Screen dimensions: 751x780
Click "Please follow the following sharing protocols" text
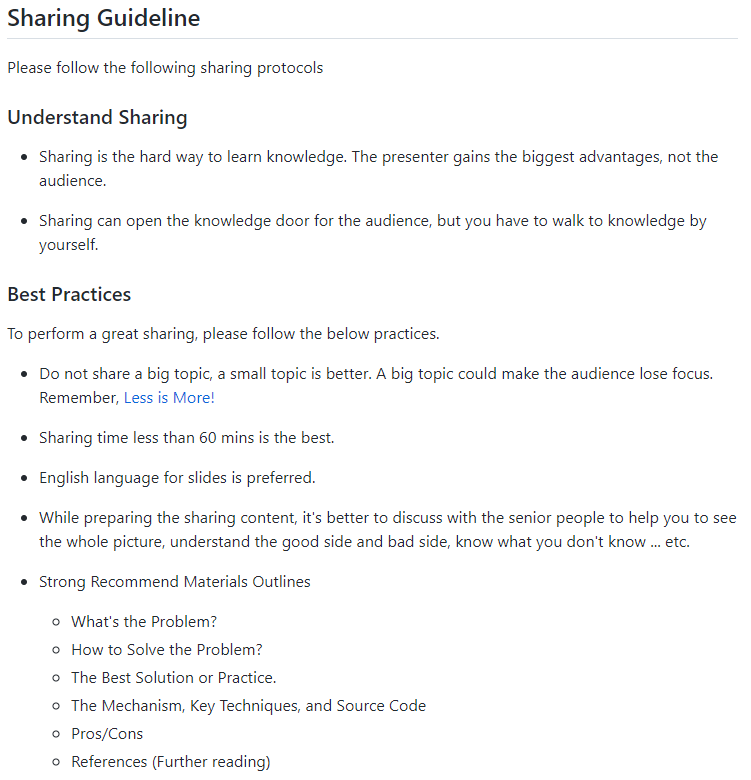165,68
